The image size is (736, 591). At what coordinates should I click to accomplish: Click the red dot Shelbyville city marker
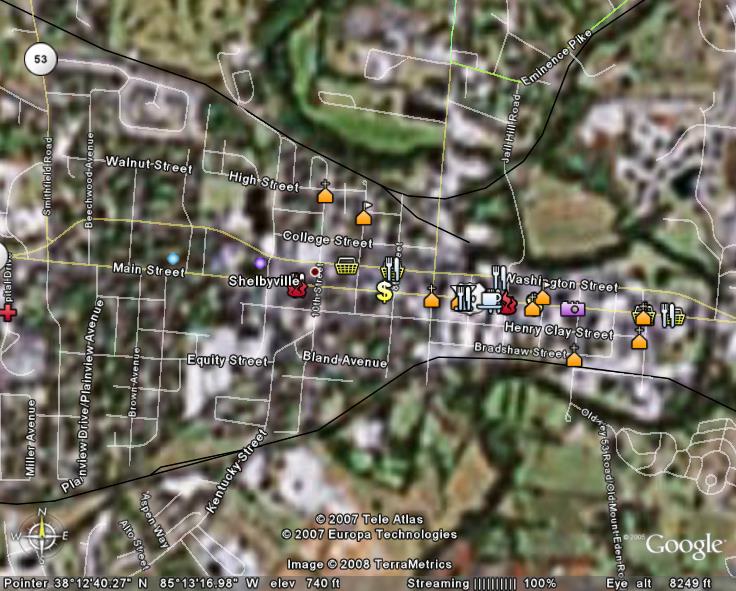pos(315,271)
